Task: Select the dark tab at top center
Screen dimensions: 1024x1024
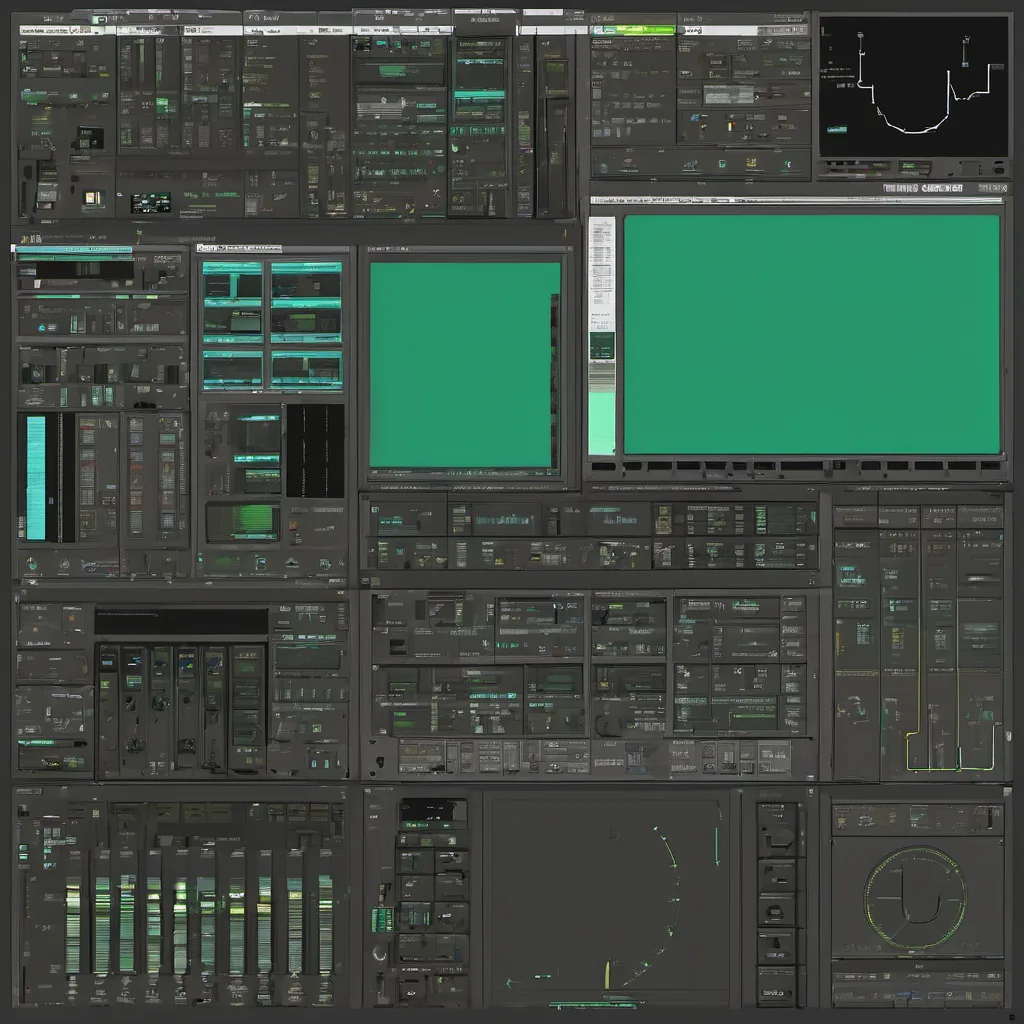Action: [x=485, y=22]
